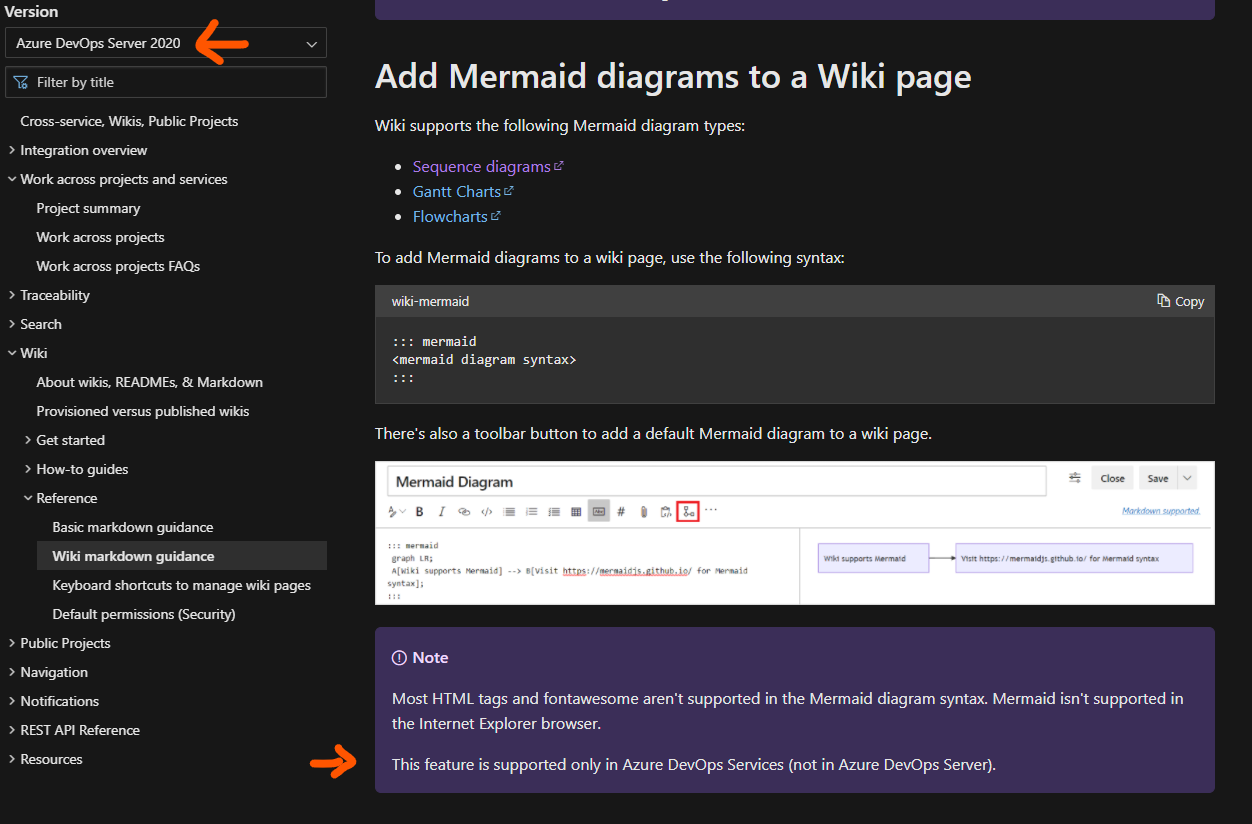Open the Azure DevOps Server 2020 version dropdown
1252x824 pixels.
(x=165, y=43)
